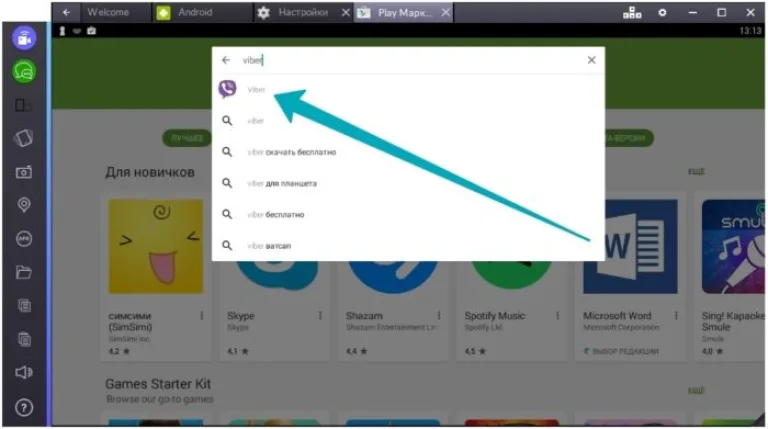
Task: Choose suggestion viber для планшета
Action: point(408,183)
